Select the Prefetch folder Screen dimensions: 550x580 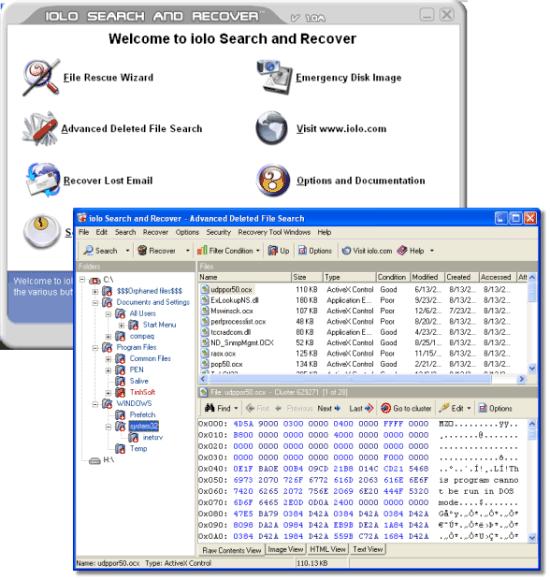[142, 415]
